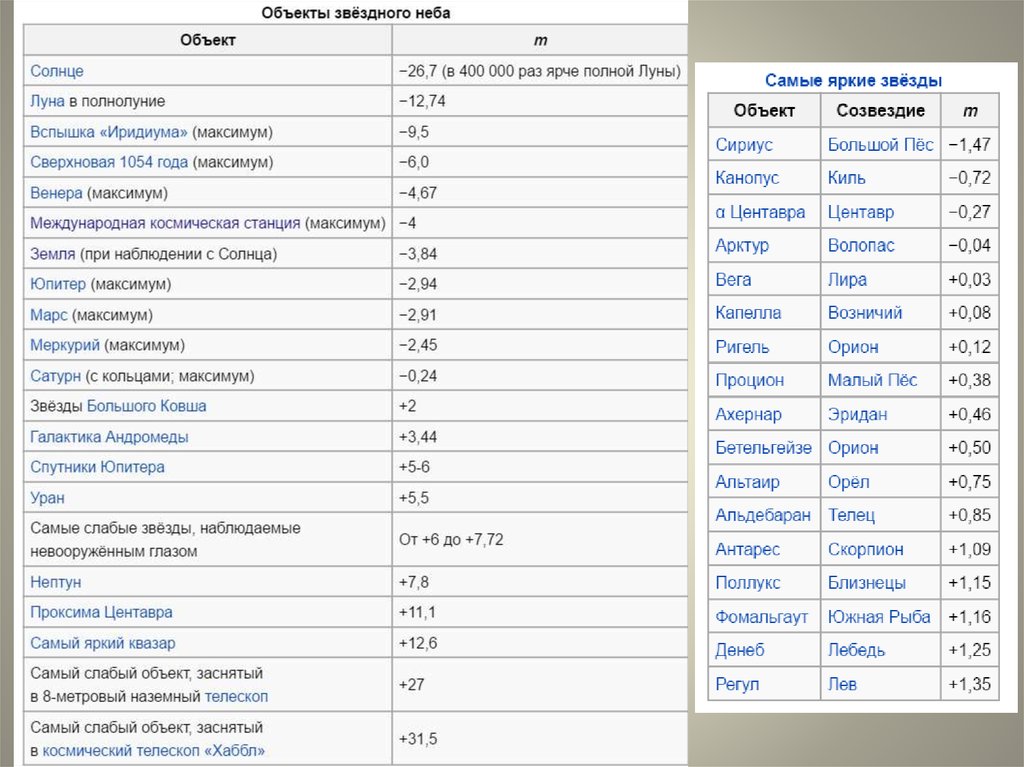Click the Денеб link
1024x767 pixels.
click(x=739, y=649)
